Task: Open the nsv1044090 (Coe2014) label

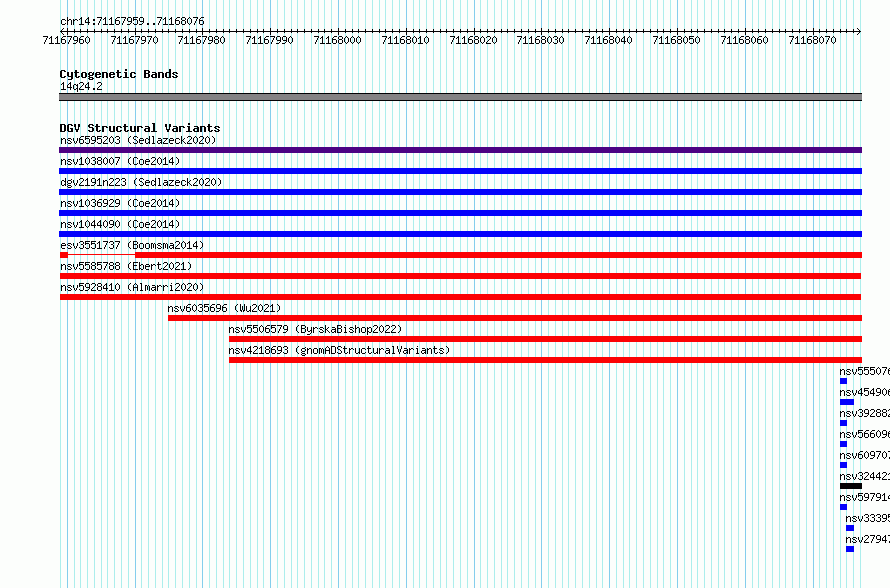Action: pos(120,224)
